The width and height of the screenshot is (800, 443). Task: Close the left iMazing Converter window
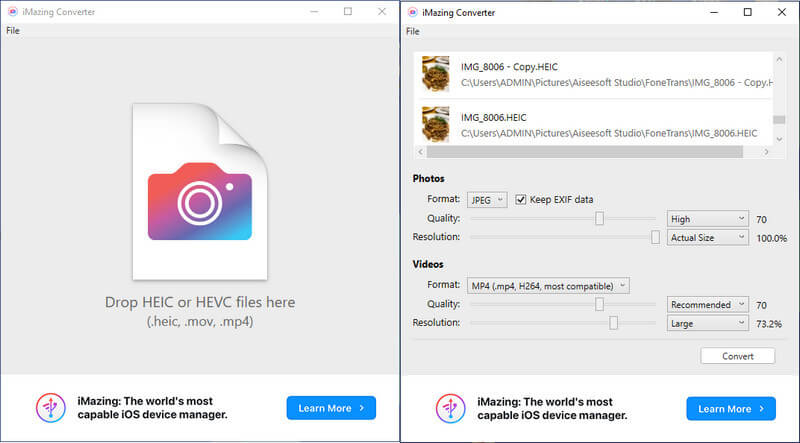382,11
